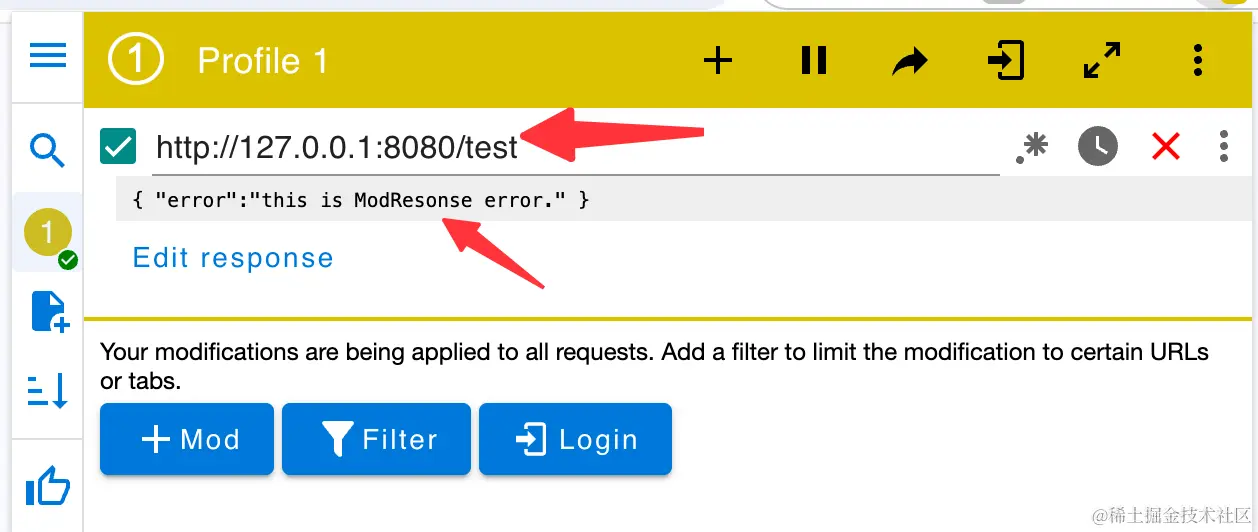Add a new profile via file-plus icon
Viewport: 1258px width, 532px height.
49,312
